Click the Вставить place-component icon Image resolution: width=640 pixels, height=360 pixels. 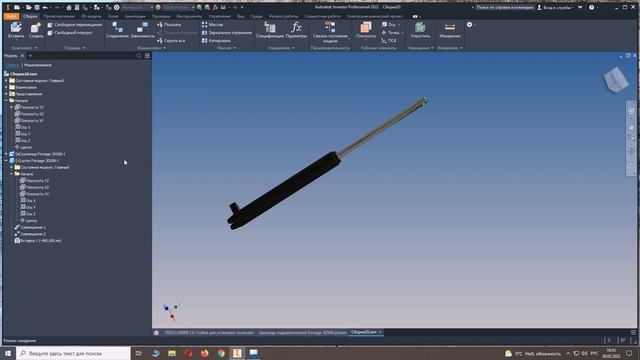tap(16, 27)
